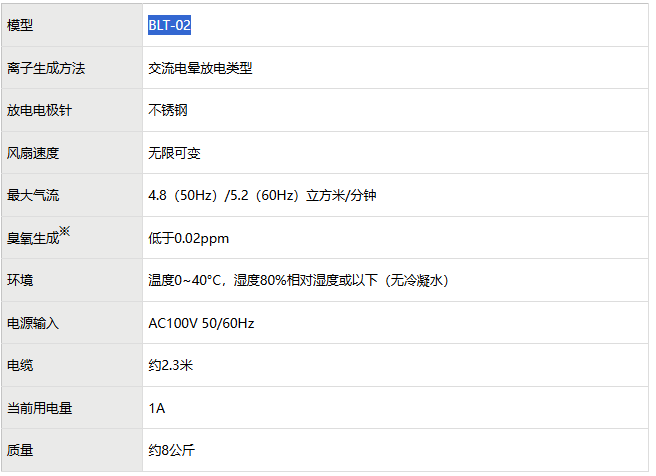Click the 模型 row label
The width and height of the screenshot is (656, 476).
pyautogui.click(x=20, y=26)
